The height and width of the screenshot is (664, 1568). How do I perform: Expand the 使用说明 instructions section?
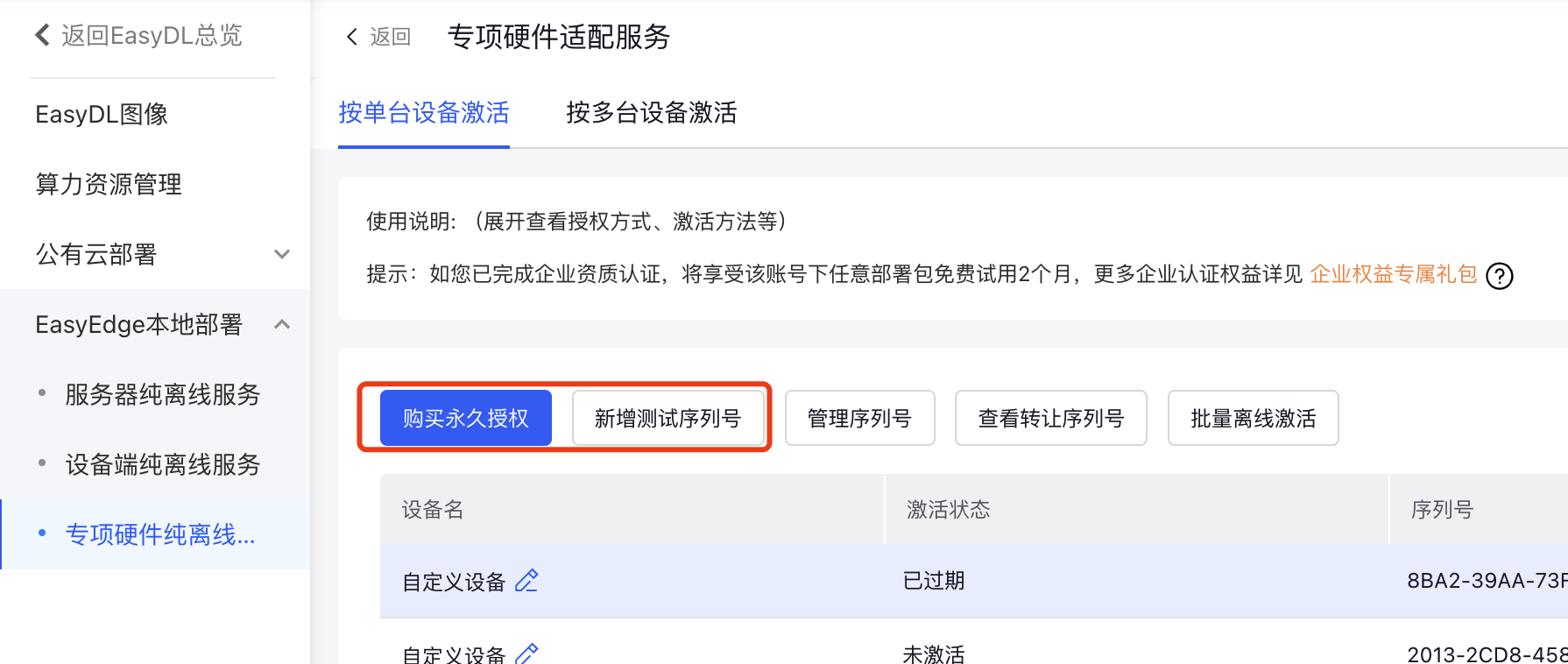(576, 222)
